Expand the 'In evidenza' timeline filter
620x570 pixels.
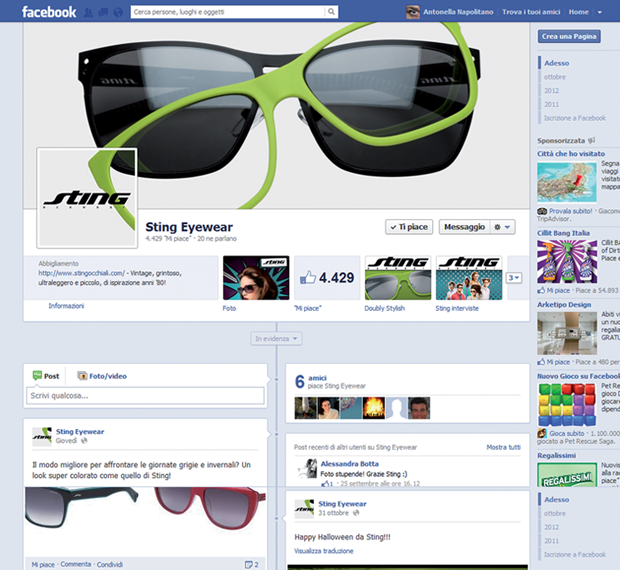pyautogui.click(x=275, y=339)
